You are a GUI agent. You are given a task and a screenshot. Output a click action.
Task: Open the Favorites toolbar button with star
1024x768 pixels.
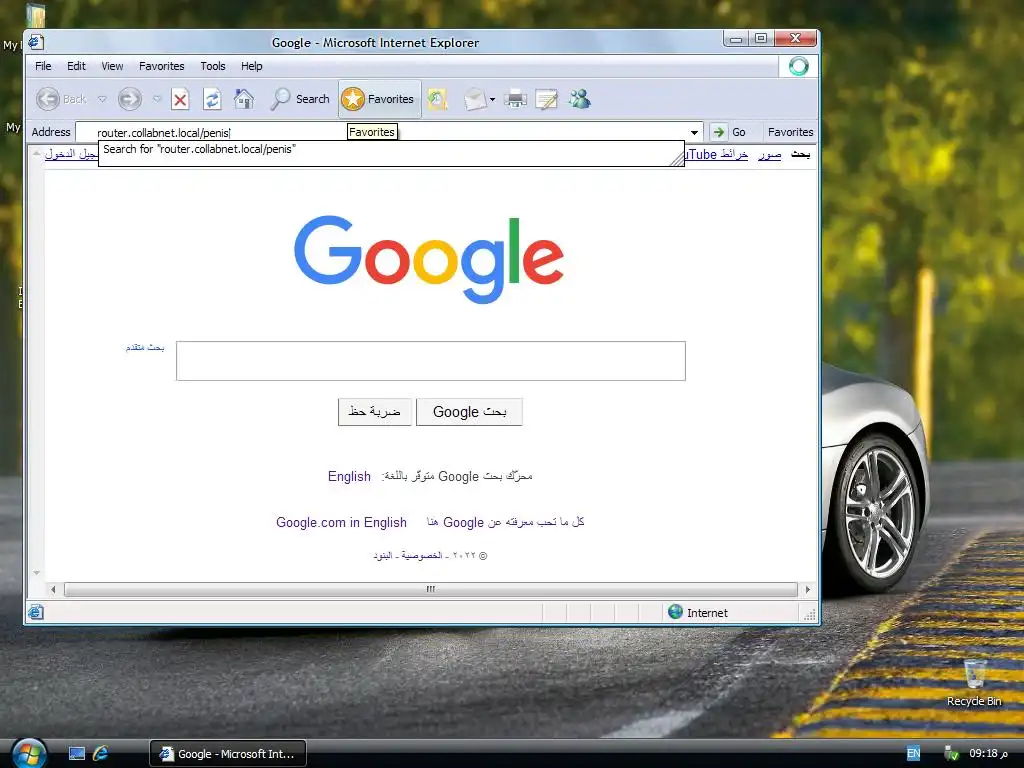coord(379,99)
